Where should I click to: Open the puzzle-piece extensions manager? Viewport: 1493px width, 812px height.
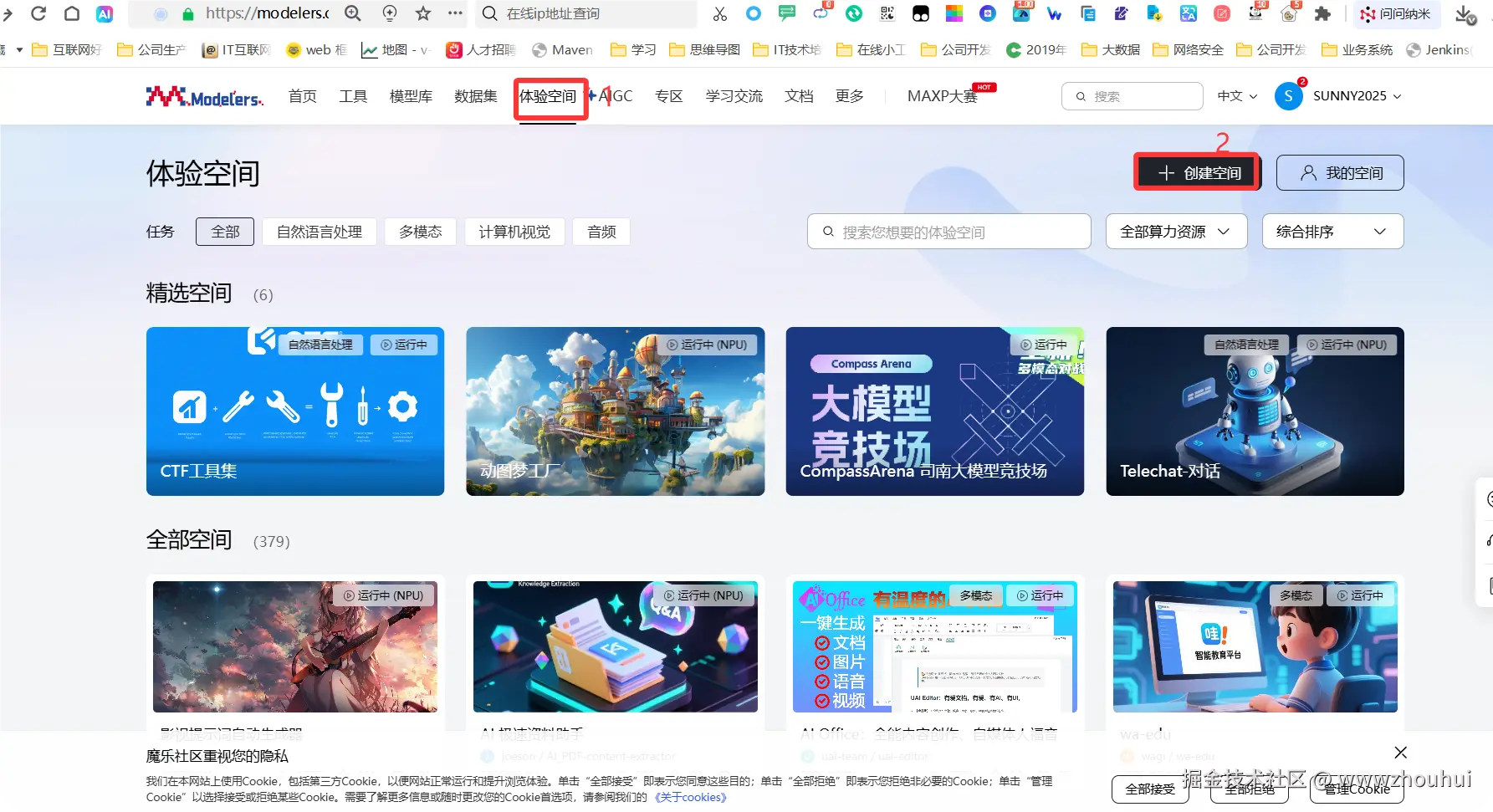point(1322,13)
